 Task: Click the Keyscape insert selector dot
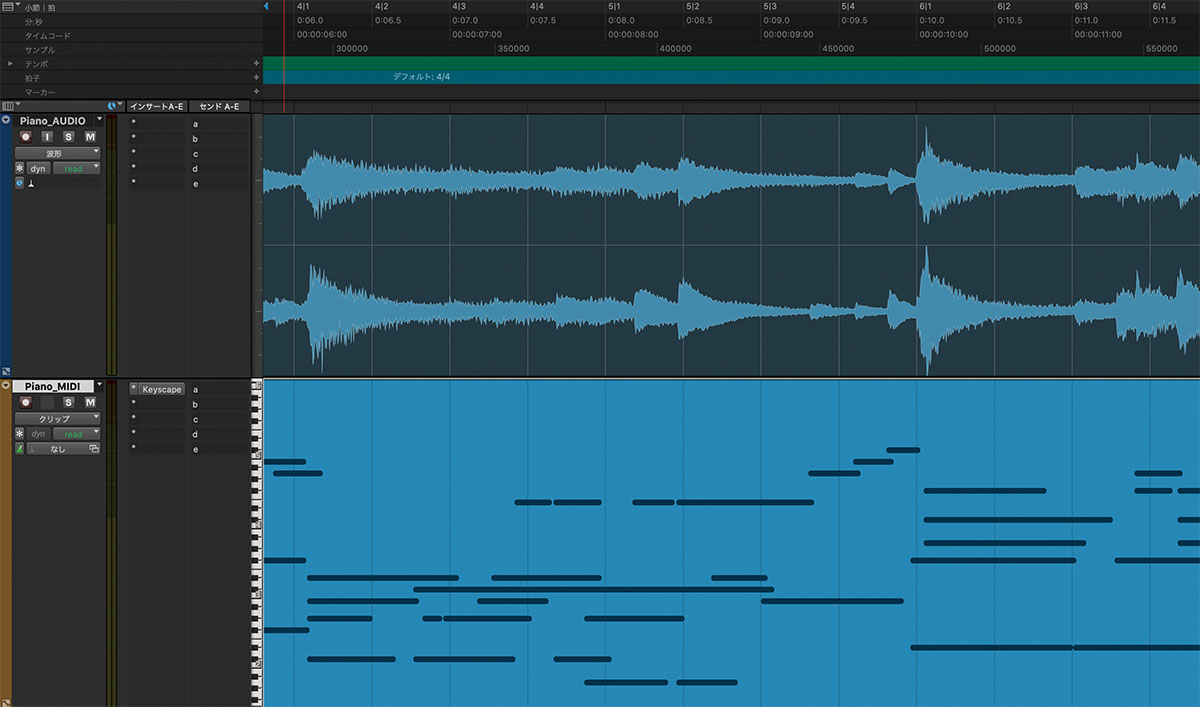[133, 389]
